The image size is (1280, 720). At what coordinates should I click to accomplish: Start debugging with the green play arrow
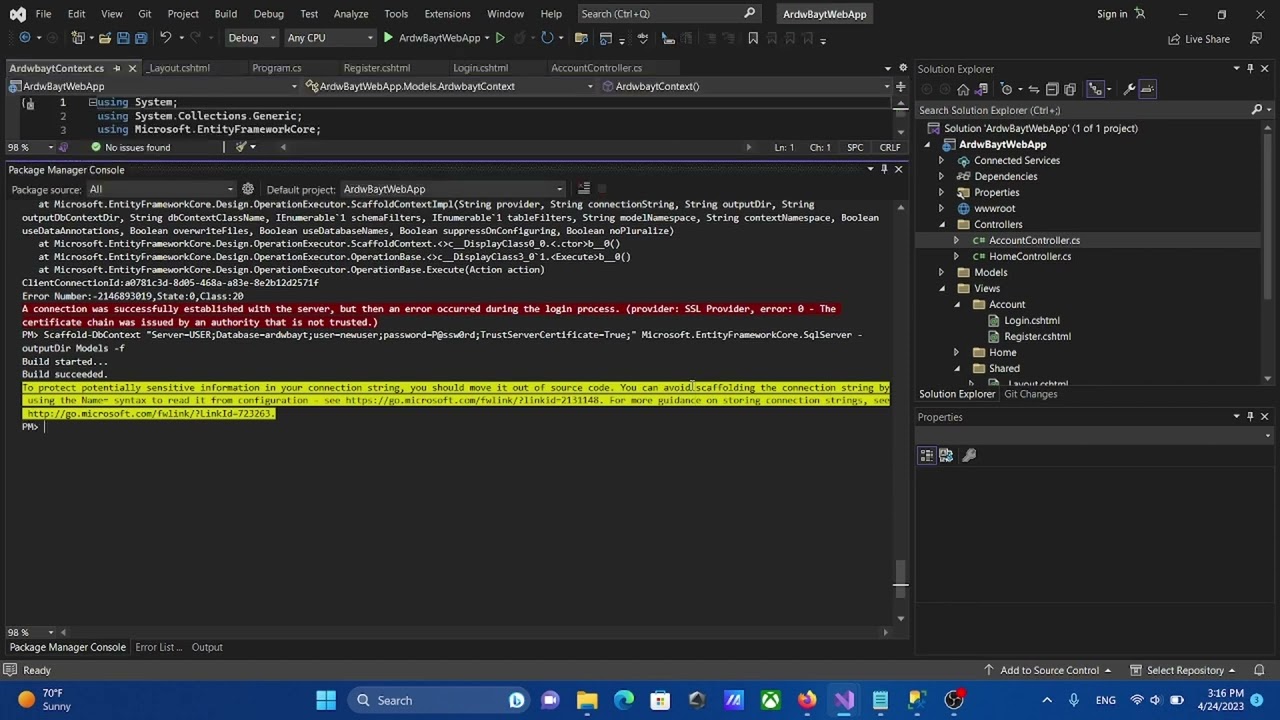click(x=388, y=38)
